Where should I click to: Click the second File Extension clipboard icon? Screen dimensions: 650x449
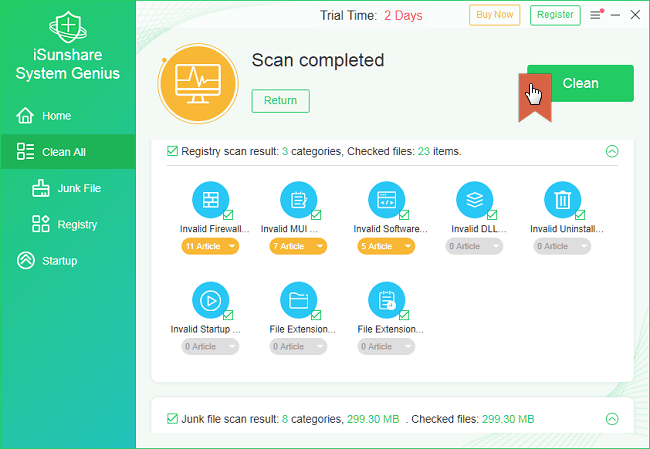point(386,300)
